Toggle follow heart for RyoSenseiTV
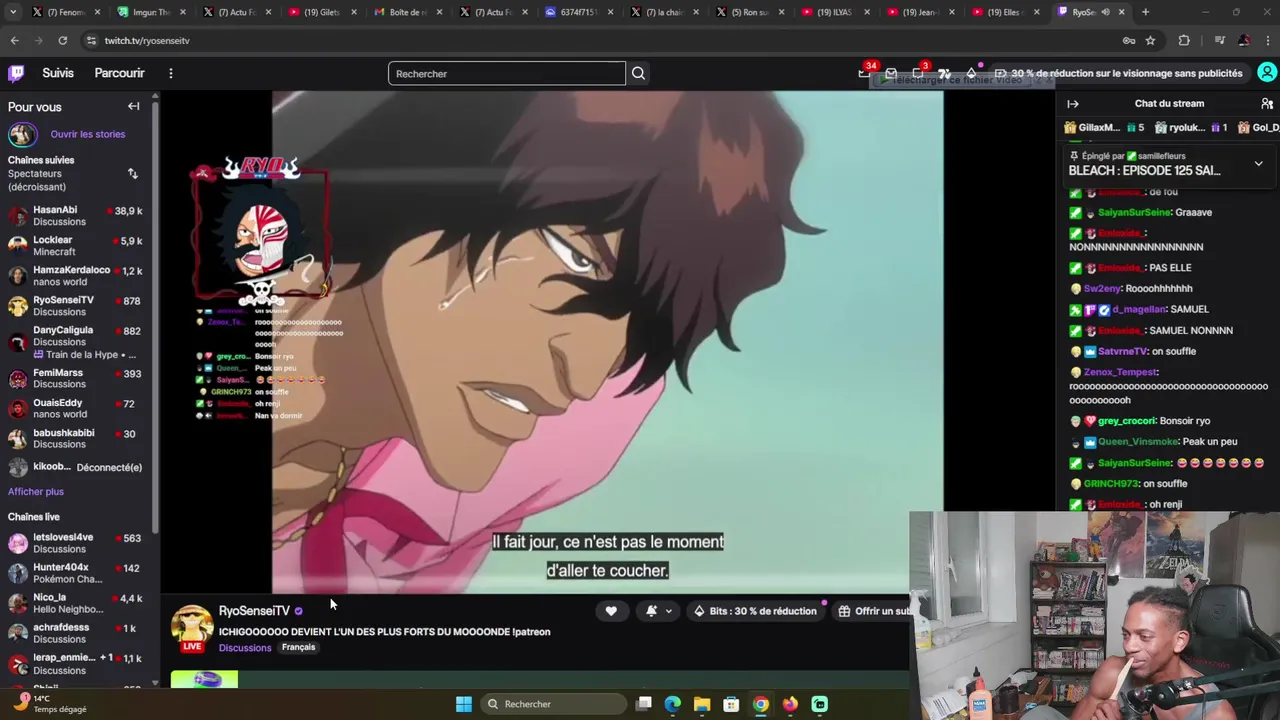This screenshot has height=720, width=1280. [611, 611]
